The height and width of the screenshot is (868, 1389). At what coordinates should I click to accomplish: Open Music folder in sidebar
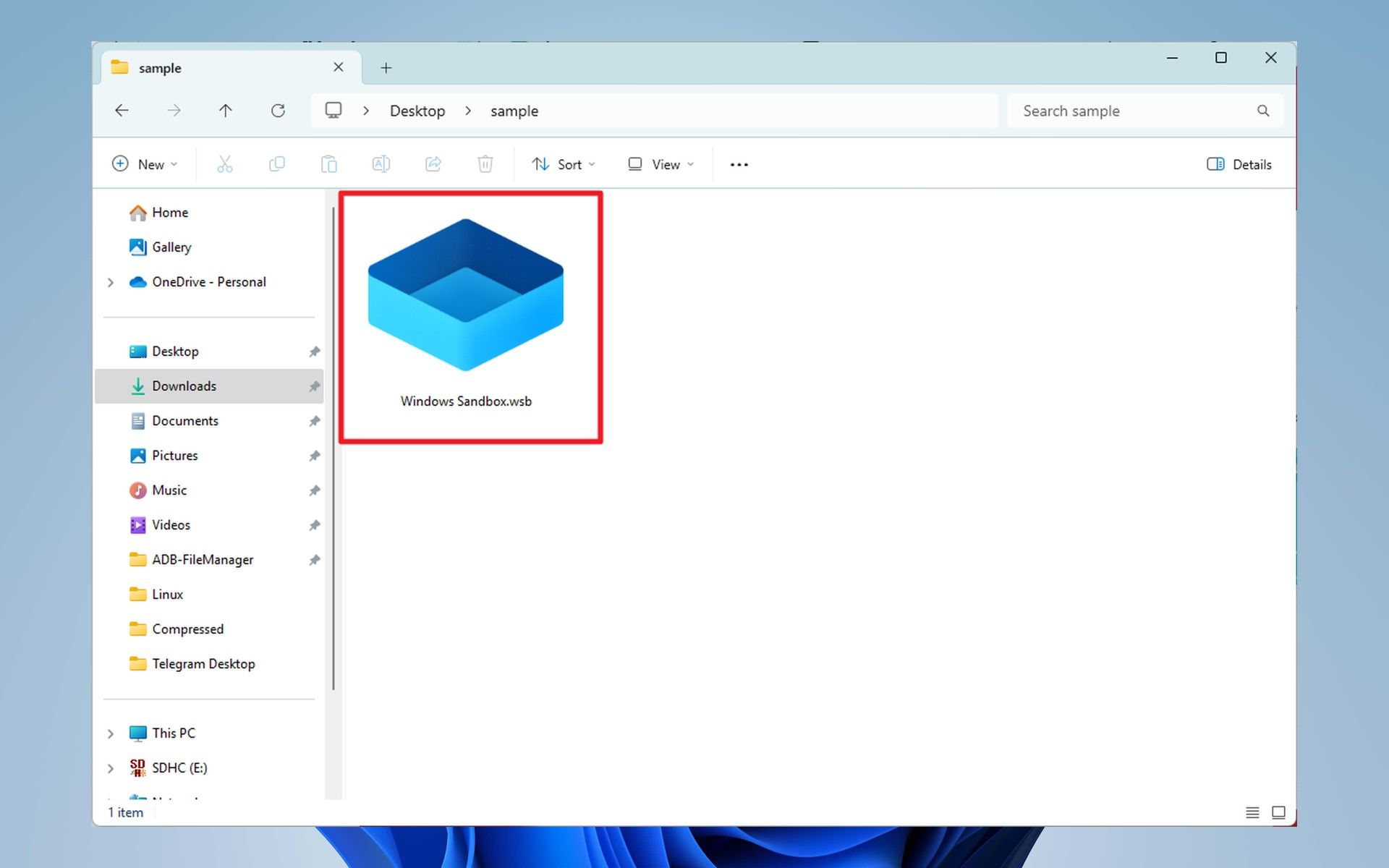click(209, 490)
